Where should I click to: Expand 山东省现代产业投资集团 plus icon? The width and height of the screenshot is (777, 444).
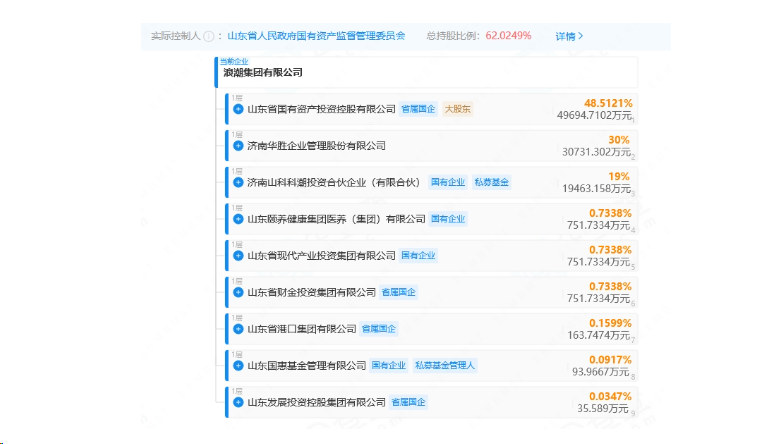tap(238, 256)
